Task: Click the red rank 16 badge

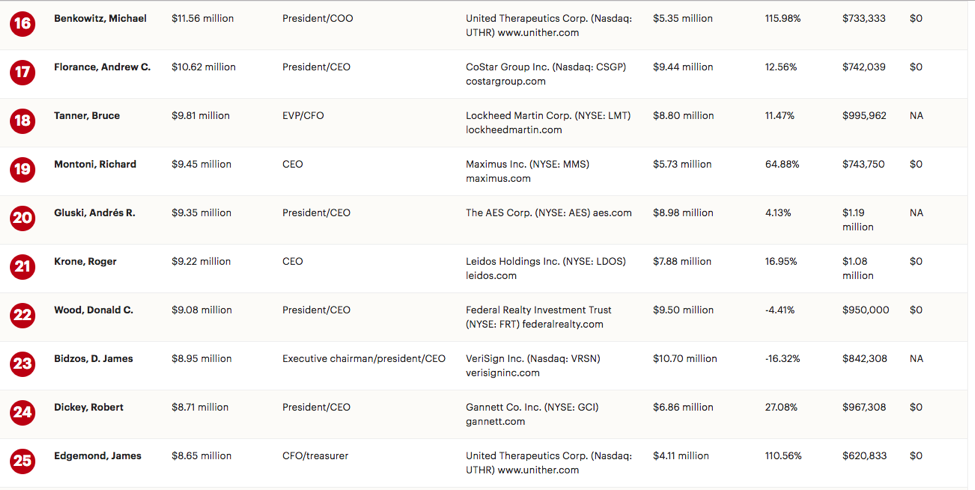Action: click(x=22, y=24)
